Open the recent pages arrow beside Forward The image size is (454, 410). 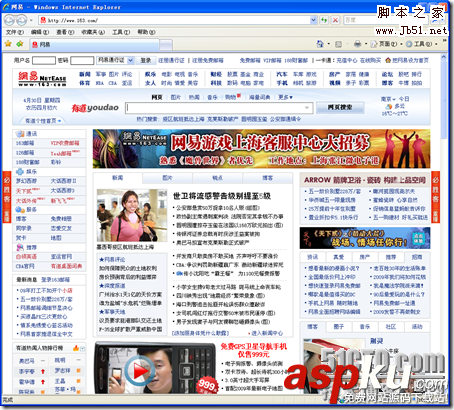point(31,20)
